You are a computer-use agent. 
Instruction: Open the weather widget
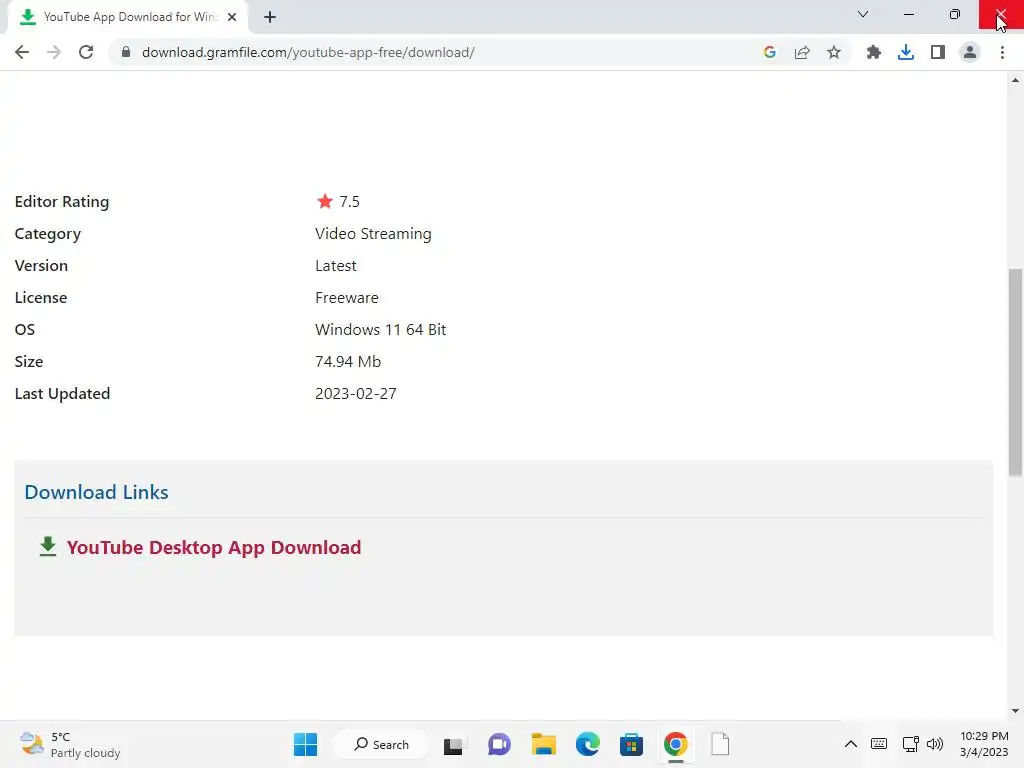[69, 744]
